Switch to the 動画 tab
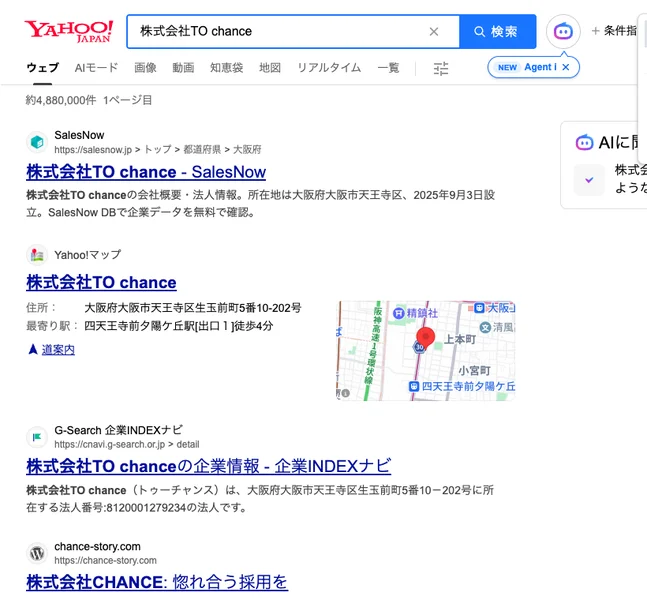647x600 pixels. [183, 68]
